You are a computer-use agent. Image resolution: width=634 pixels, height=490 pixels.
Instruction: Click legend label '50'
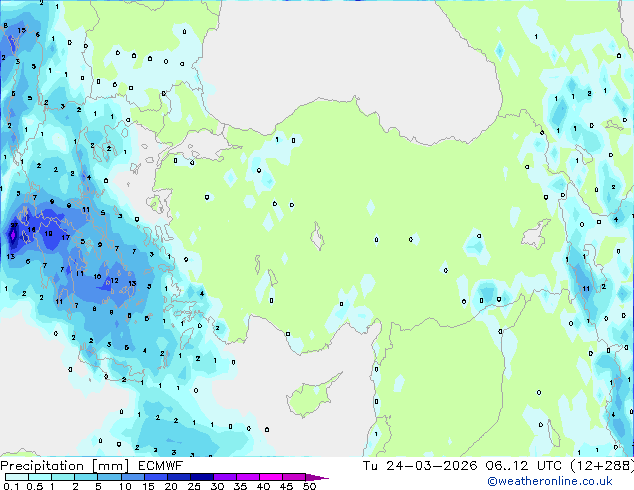[x=309, y=486]
